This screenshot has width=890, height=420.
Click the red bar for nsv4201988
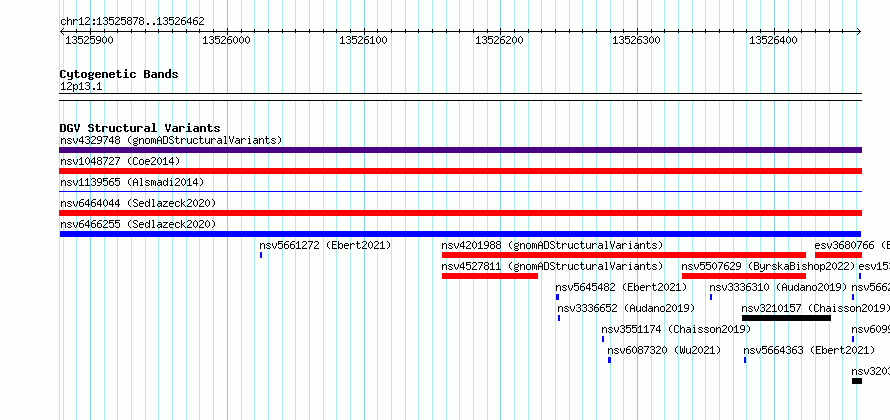pyautogui.click(x=624, y=255)
